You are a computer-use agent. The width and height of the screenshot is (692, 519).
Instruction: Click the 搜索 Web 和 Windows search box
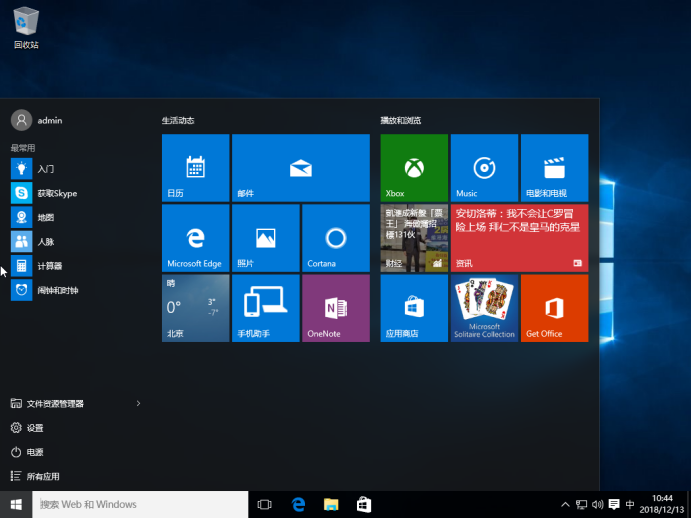(x=140, y=505)
